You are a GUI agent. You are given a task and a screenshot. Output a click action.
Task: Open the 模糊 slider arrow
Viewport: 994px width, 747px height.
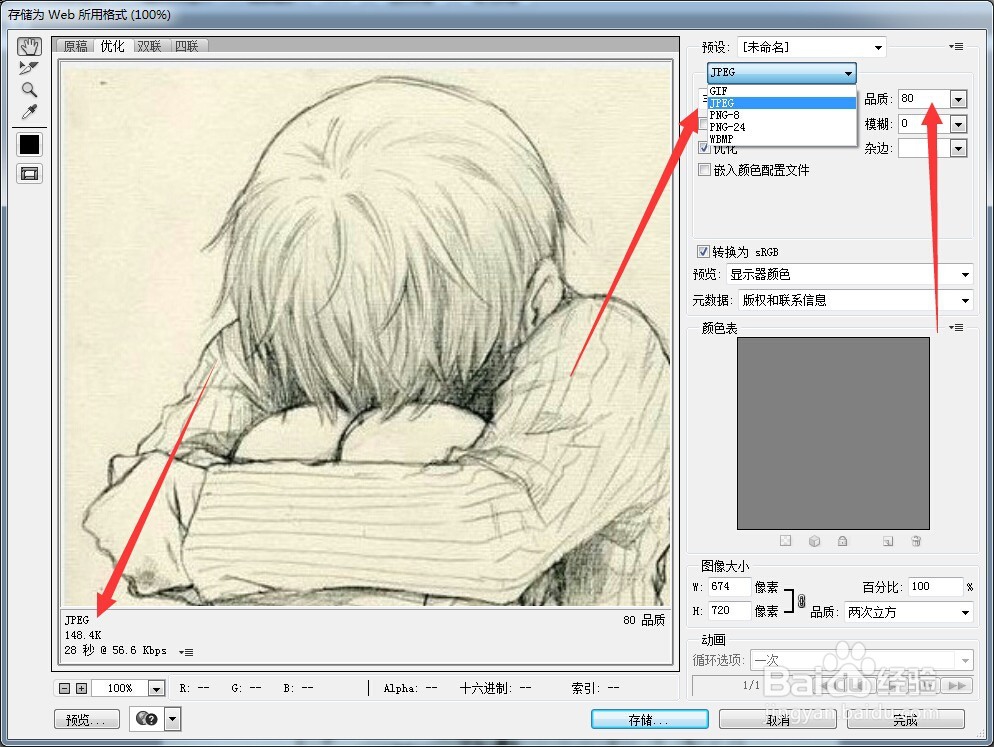958,124
